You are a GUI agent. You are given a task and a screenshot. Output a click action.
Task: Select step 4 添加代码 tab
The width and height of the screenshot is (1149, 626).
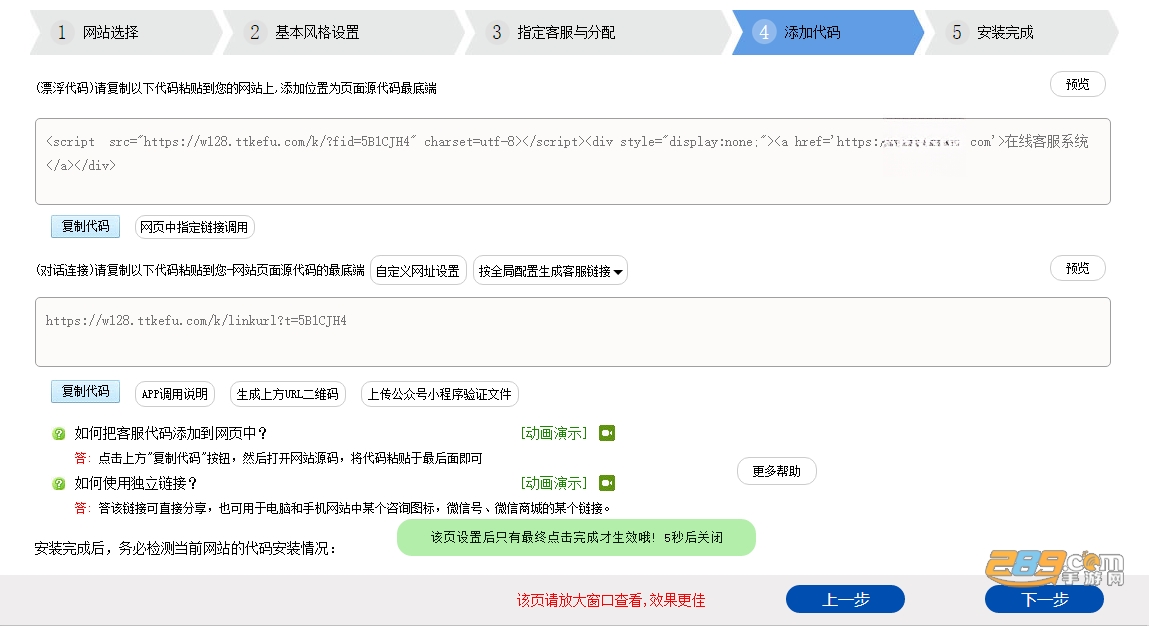click(x=828, y=32)
